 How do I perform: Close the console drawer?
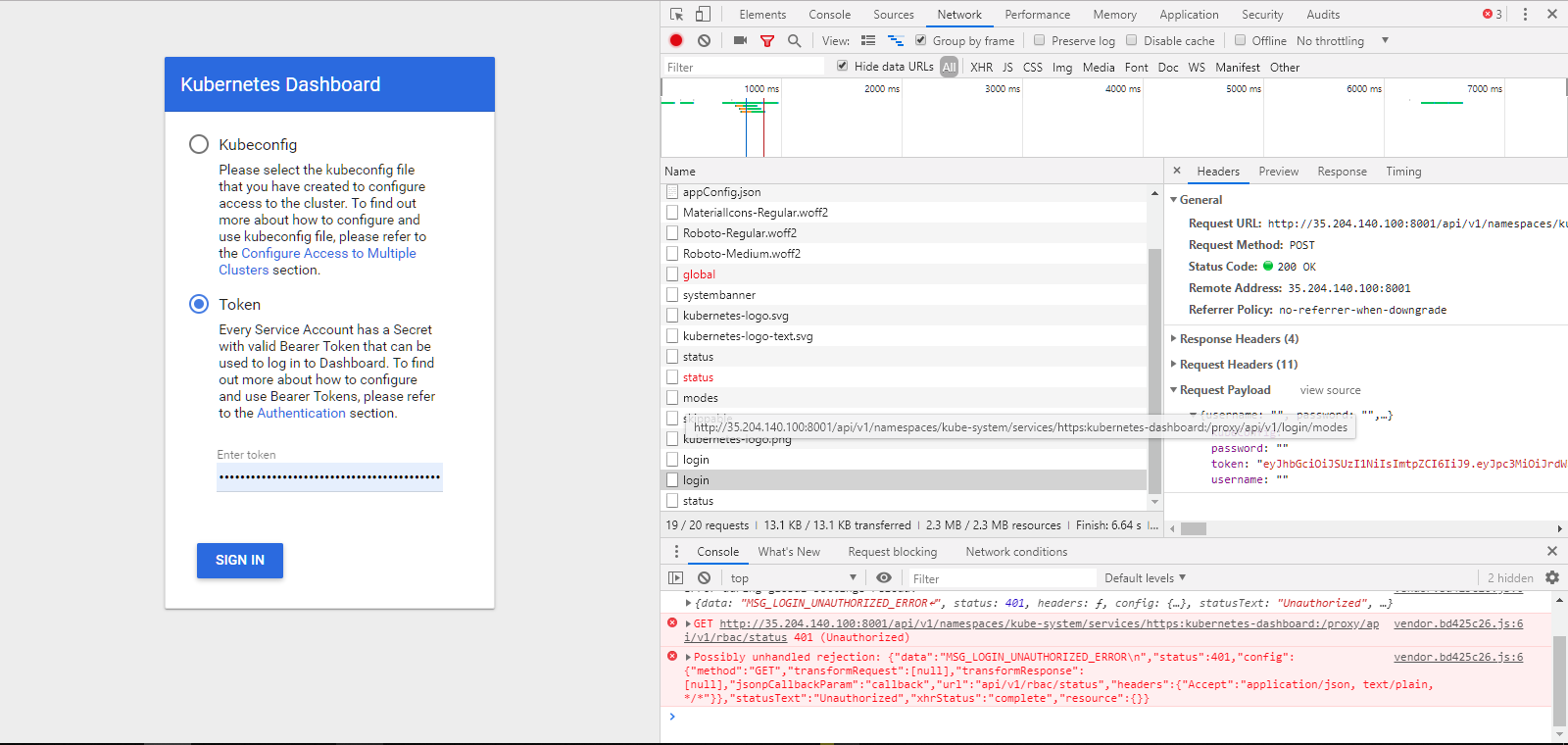(x=1551, y=551)
